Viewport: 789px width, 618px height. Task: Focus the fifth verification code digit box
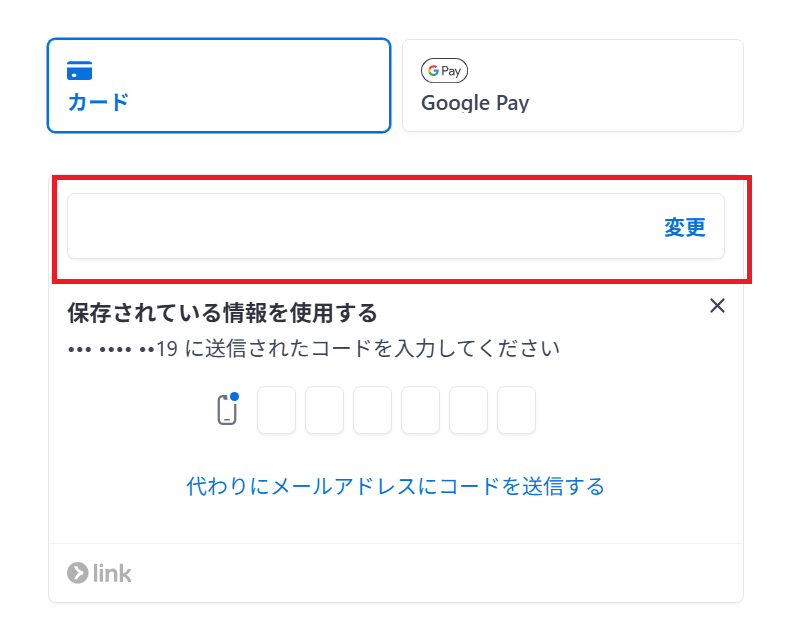point(468,410)
